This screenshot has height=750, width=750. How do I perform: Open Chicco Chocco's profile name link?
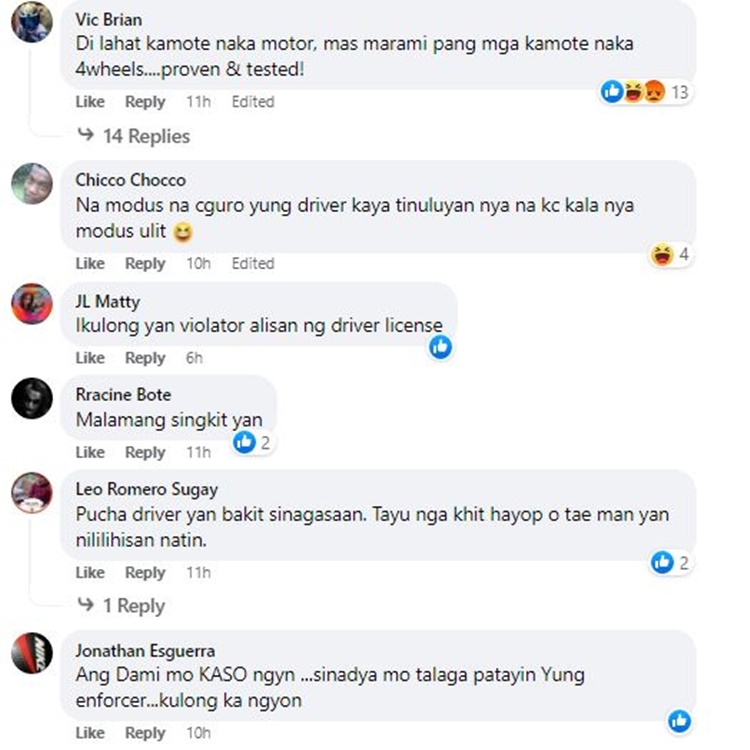click(131, 180)
